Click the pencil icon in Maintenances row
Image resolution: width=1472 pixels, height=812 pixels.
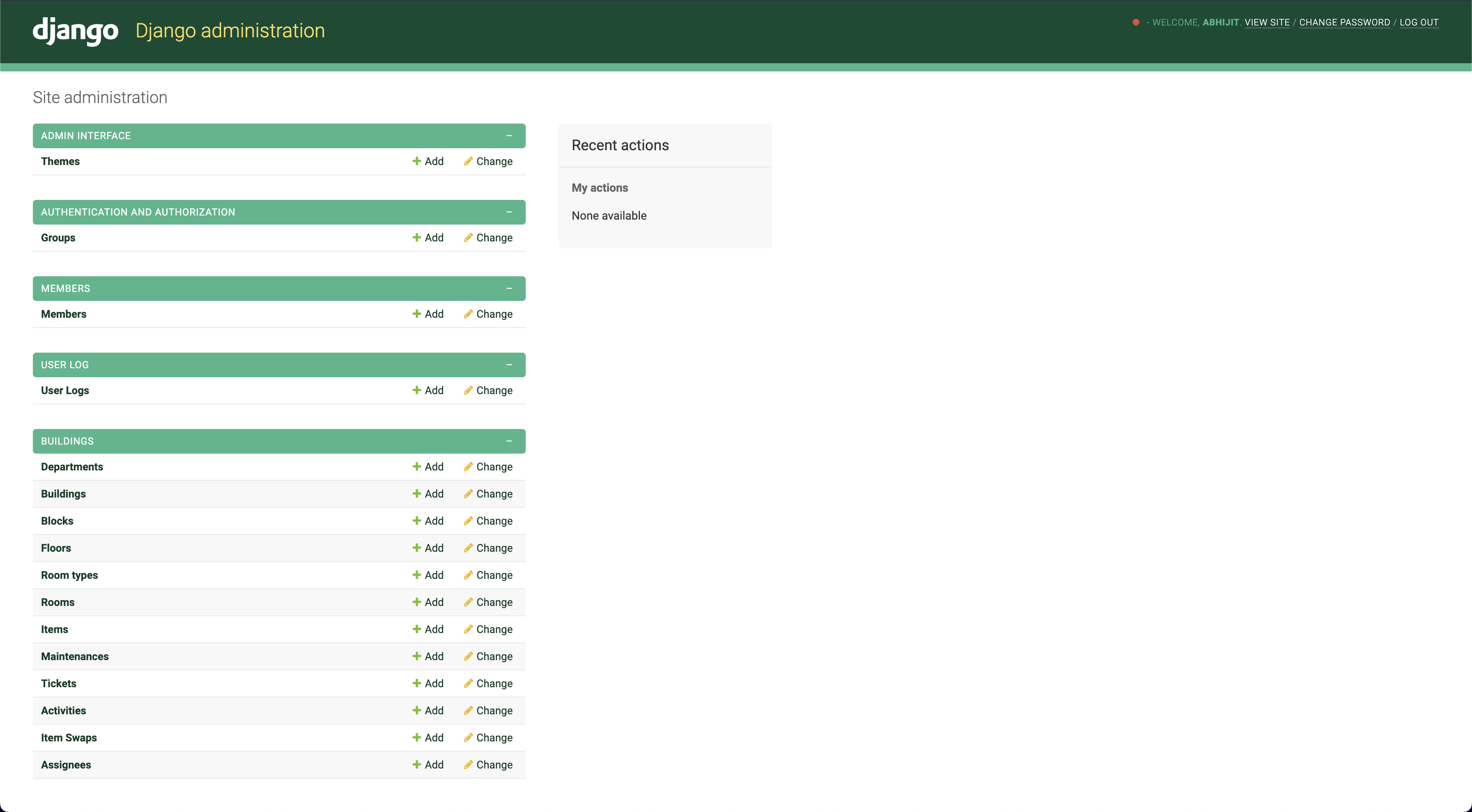468,656
